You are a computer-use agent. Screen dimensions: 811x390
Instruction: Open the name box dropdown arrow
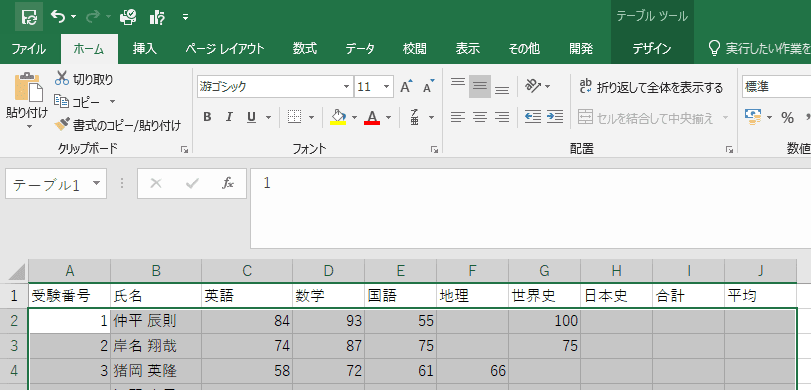tap(96, 184)
